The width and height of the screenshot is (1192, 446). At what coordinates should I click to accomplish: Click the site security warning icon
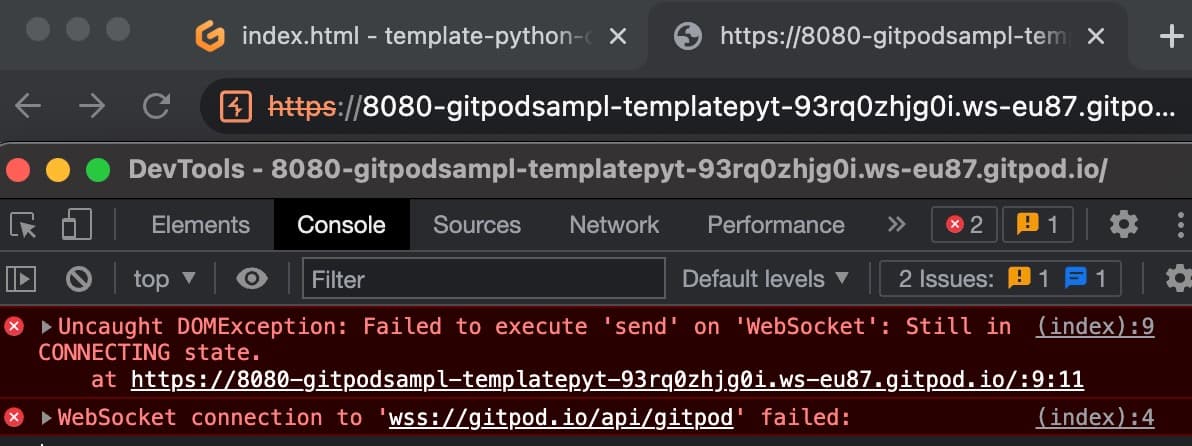236,107
